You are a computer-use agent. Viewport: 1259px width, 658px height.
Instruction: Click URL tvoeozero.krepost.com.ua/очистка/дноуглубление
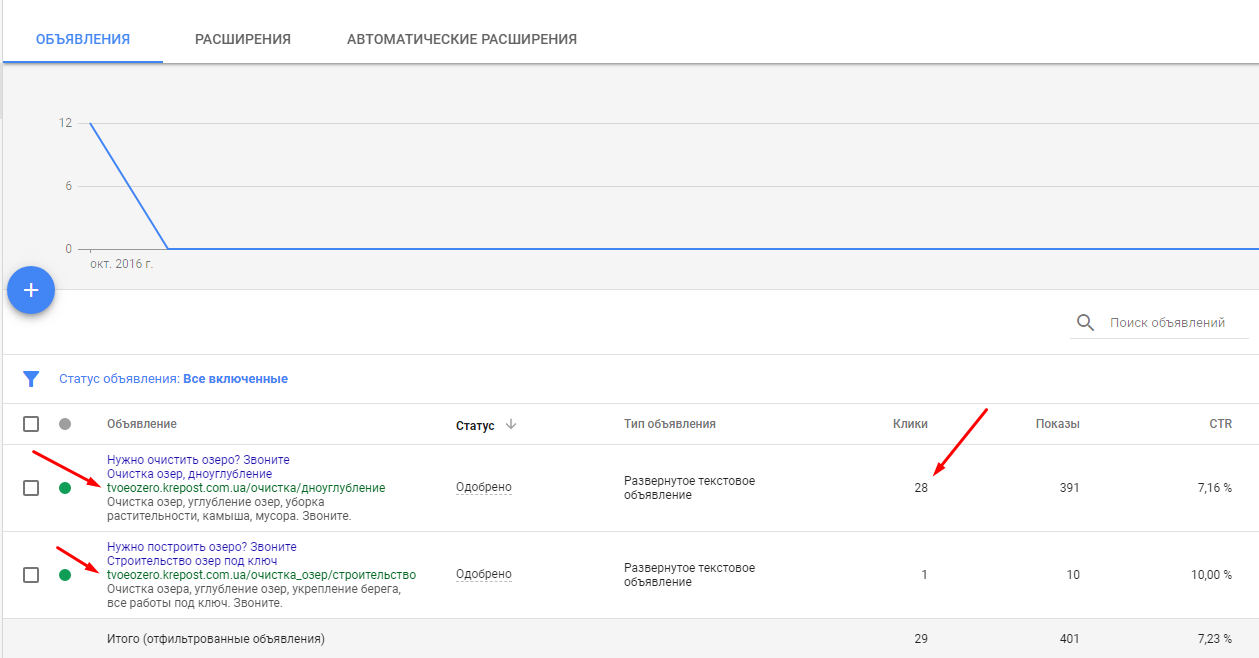coord(246,488)
